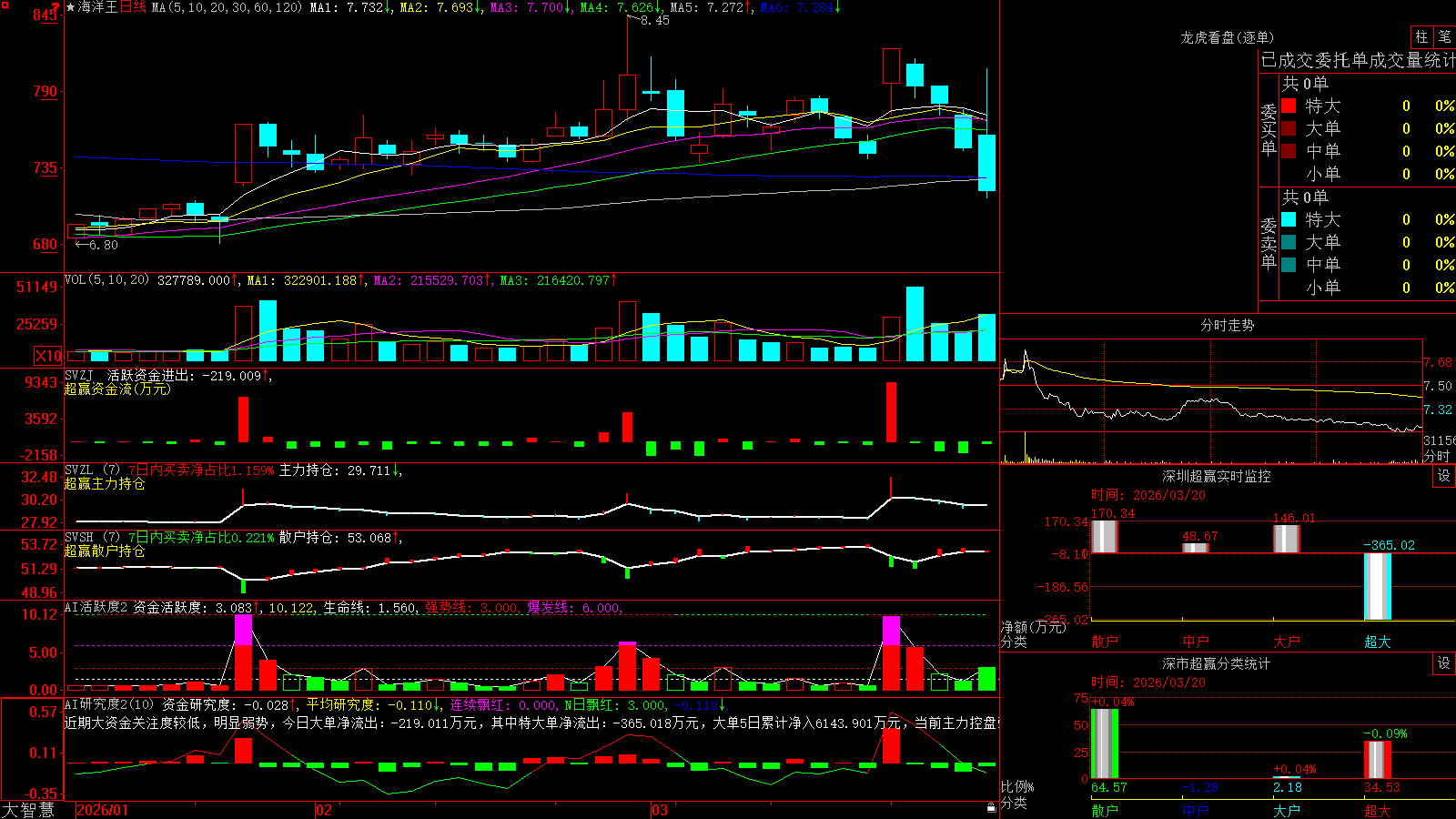Screen dimensions: 1456x819
Task: Click the 7.50 price label in 分时走势
Action: 1438,386
